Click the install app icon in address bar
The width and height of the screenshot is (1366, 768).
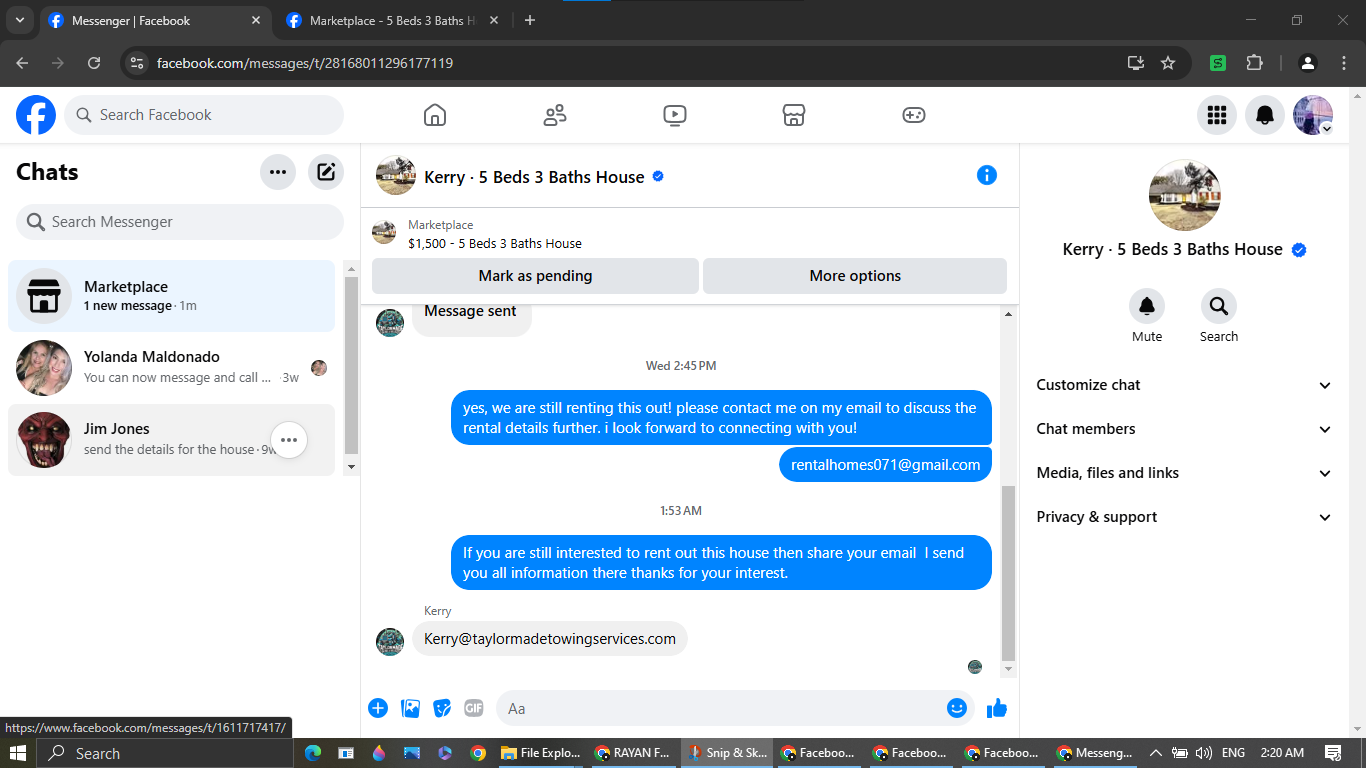click(1136, 63)
